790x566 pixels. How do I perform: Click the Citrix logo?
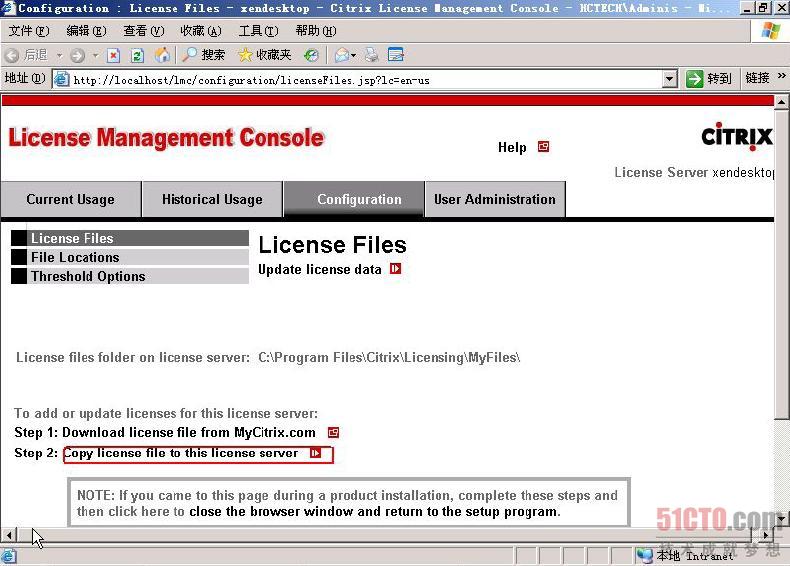737,136
